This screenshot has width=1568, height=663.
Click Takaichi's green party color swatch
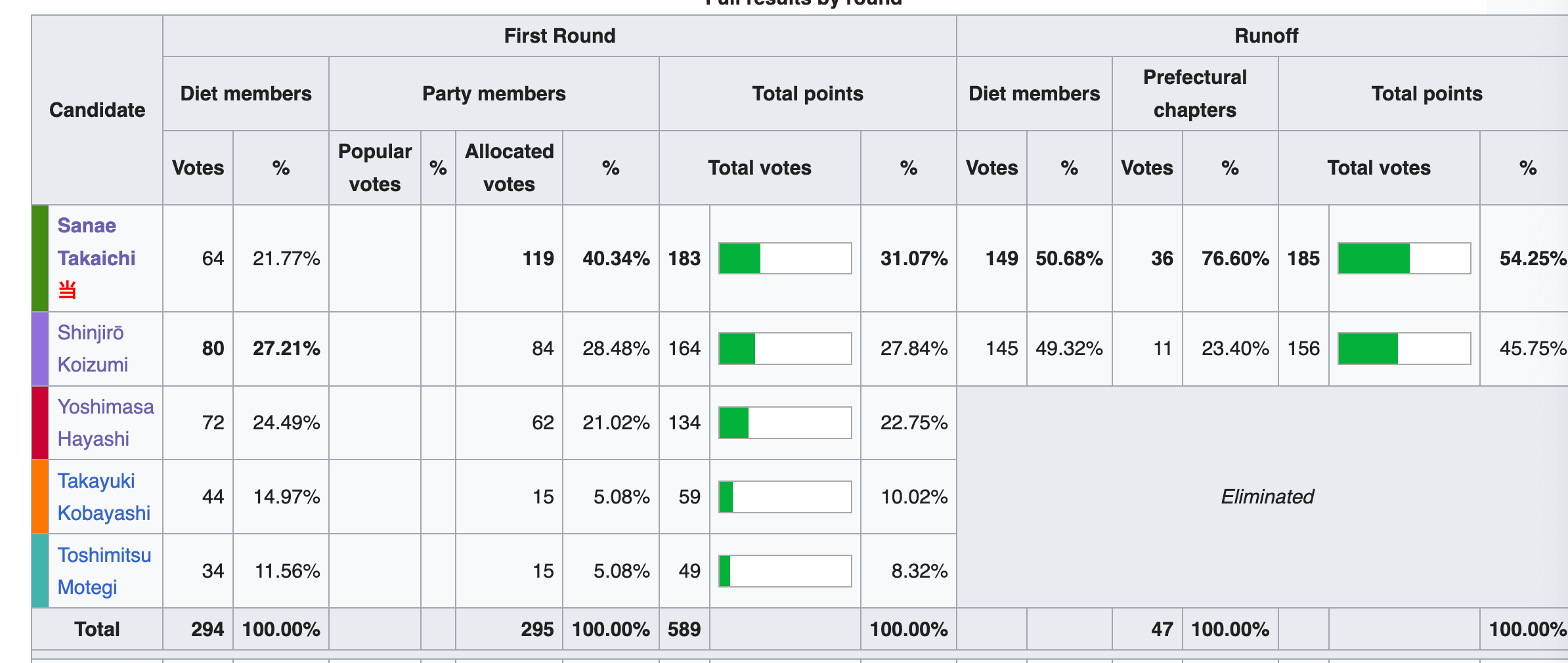click(40, 258)
